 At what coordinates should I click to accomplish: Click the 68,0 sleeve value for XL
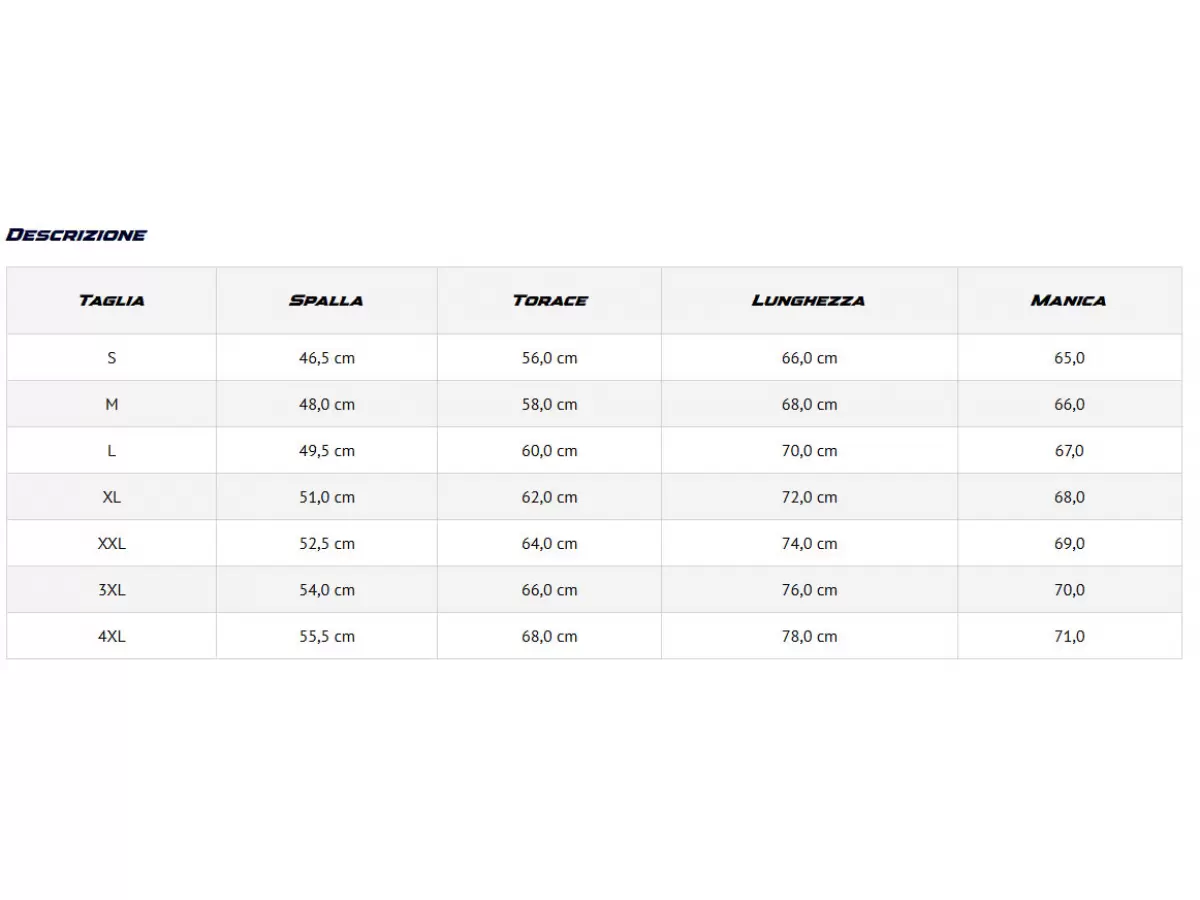(x=1069, y=497)
